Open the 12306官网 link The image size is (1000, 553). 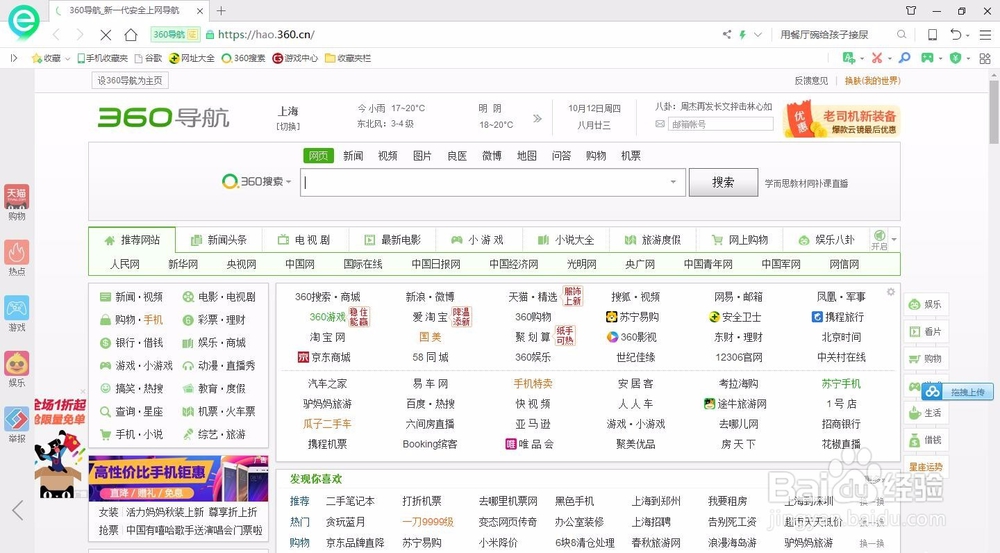[739, 357]
